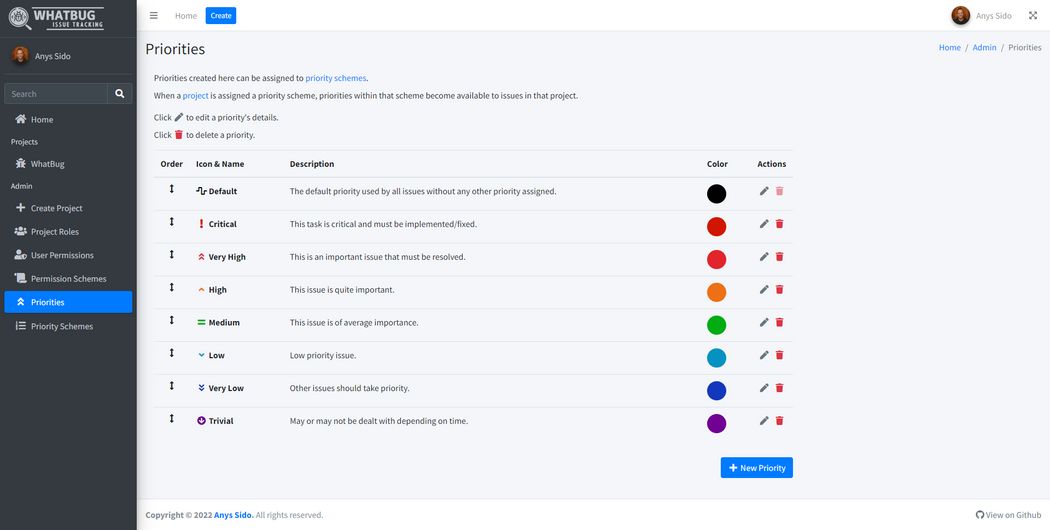
Task: Click the edit pencil for Low priority
Action: 764,355
